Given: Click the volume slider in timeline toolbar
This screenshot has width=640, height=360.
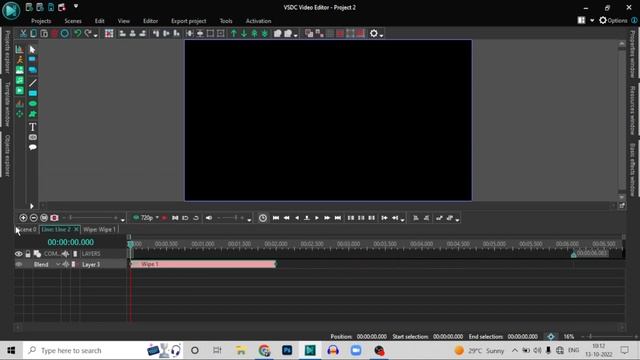Looking at the screenshot, I should pyautogui.click(x=231, y=218).
